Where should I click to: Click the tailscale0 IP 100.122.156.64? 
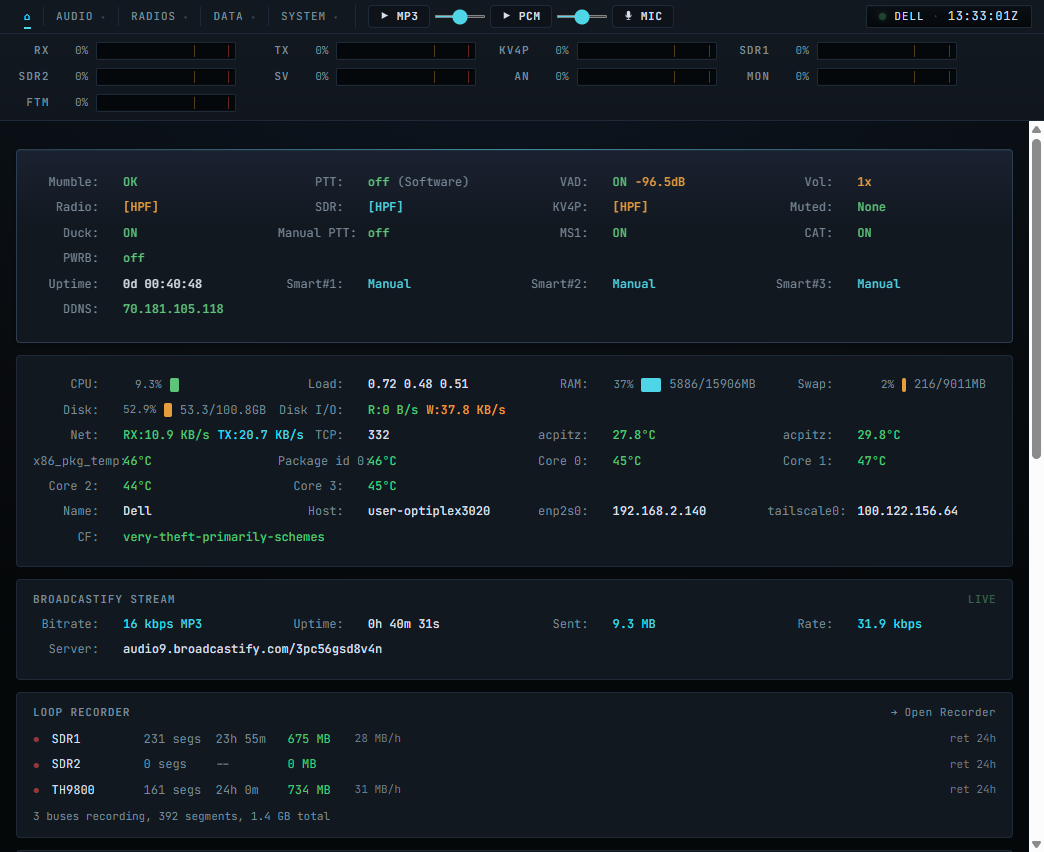coord(907,511)
